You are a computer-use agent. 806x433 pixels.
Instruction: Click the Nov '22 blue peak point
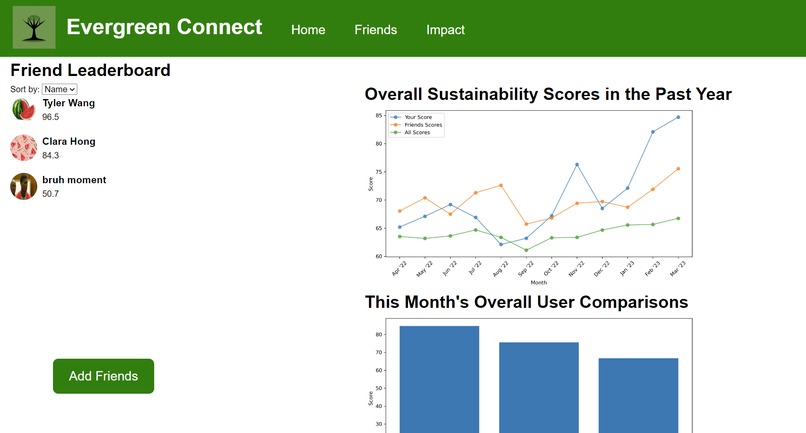(x=577, y=165)
